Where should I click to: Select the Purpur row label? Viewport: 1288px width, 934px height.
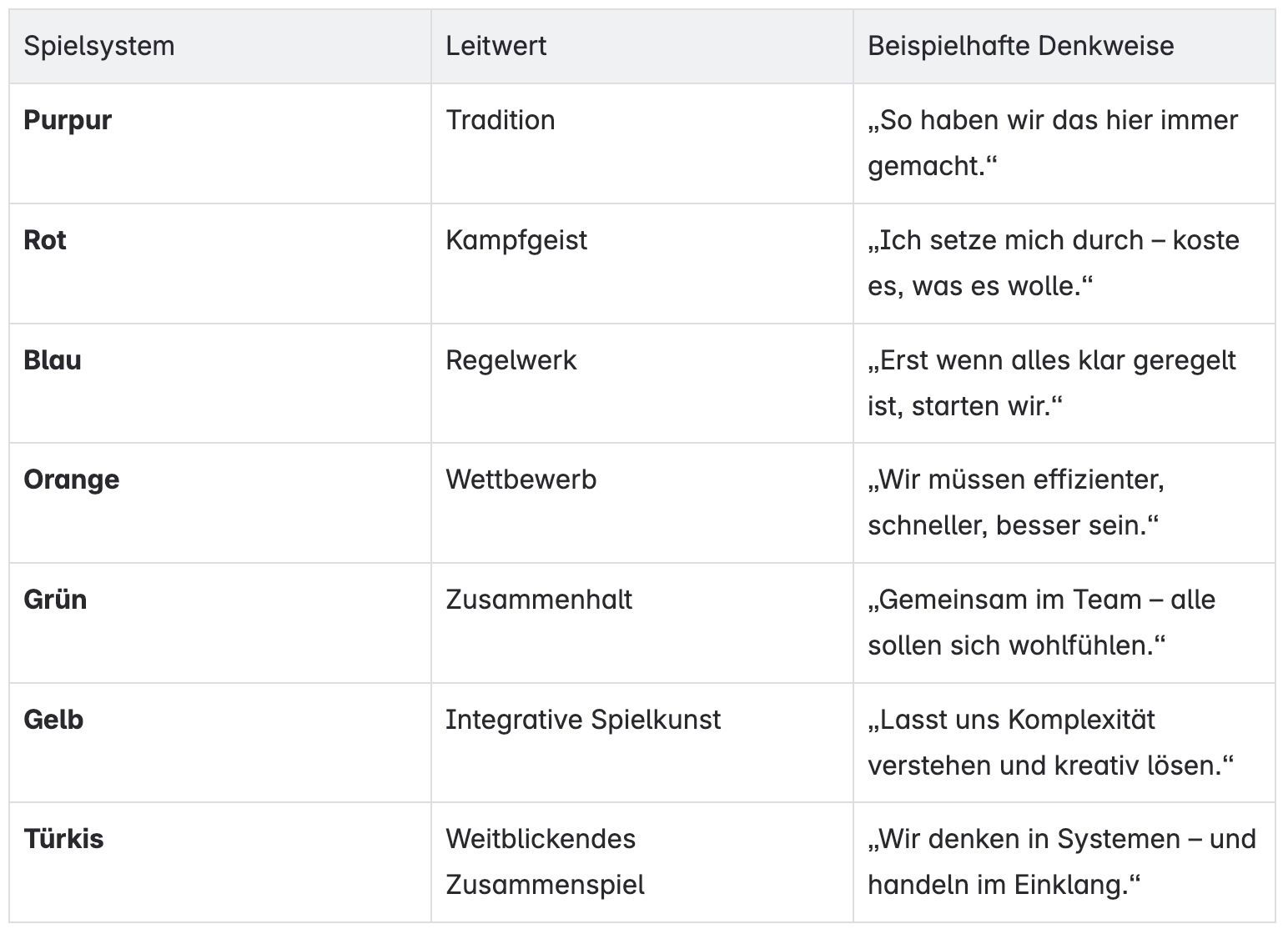coord(68,120)
